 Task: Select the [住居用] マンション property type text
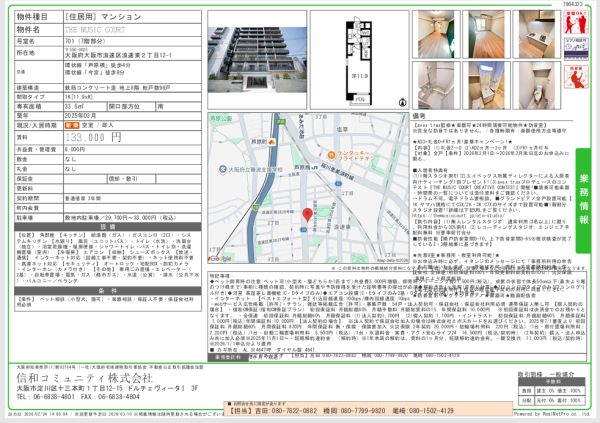[103, 16]
